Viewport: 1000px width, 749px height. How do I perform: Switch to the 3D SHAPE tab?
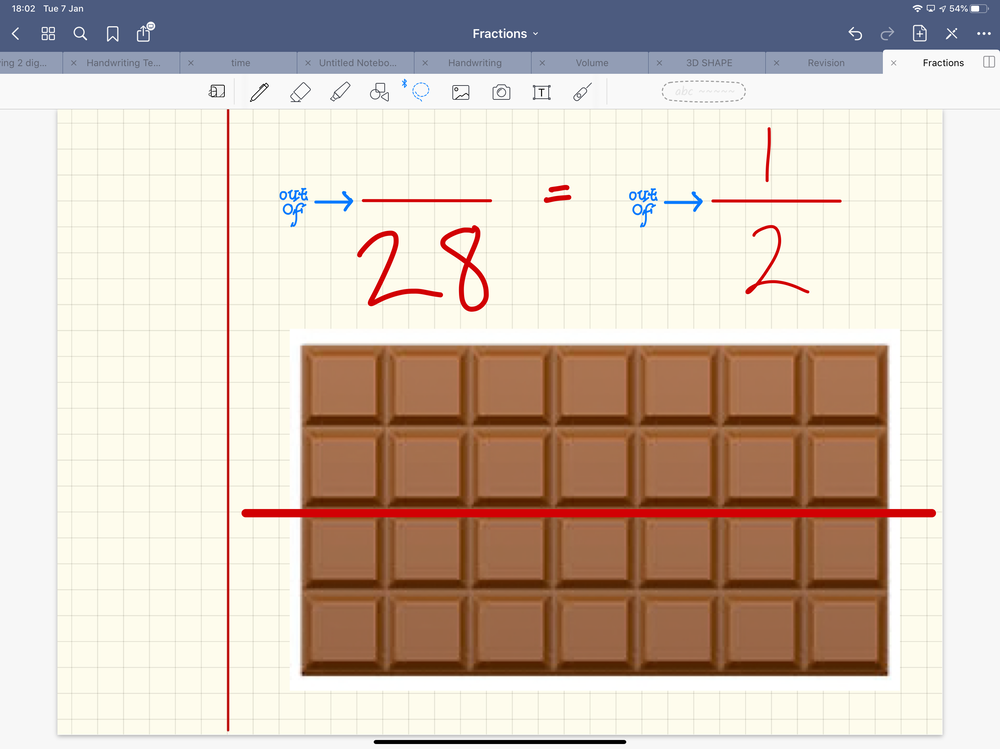pyautogui.click(x=709, y=63)
